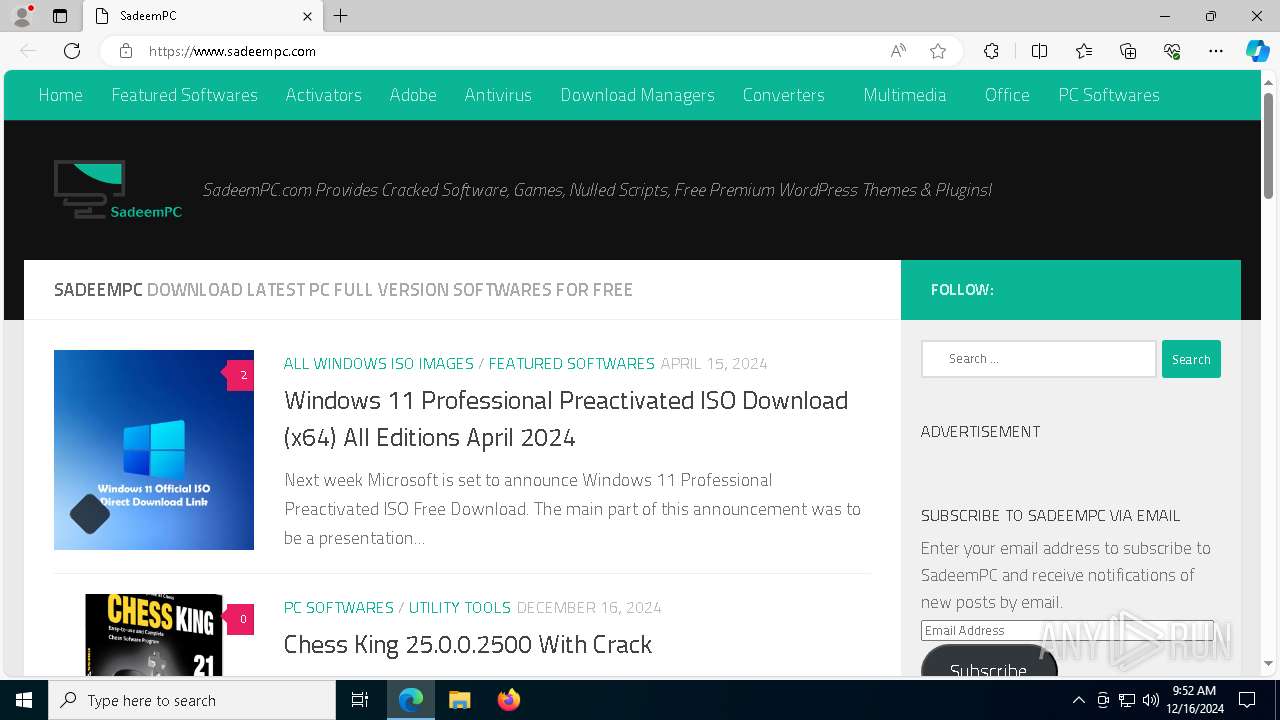
Task: Close the SadeemPC tab
Action: (307, 16)
